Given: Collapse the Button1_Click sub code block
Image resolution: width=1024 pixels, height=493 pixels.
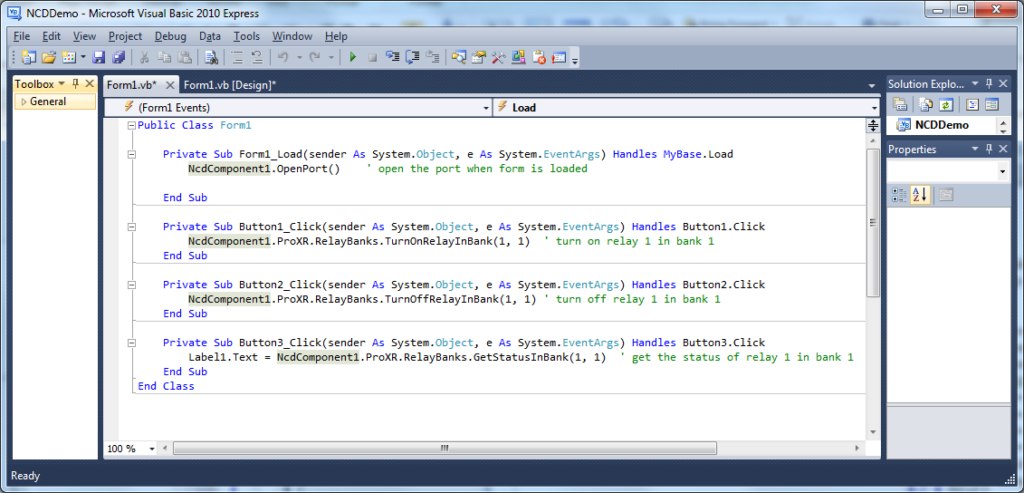Looking at the screenshot, I should [x=132, y=226].
